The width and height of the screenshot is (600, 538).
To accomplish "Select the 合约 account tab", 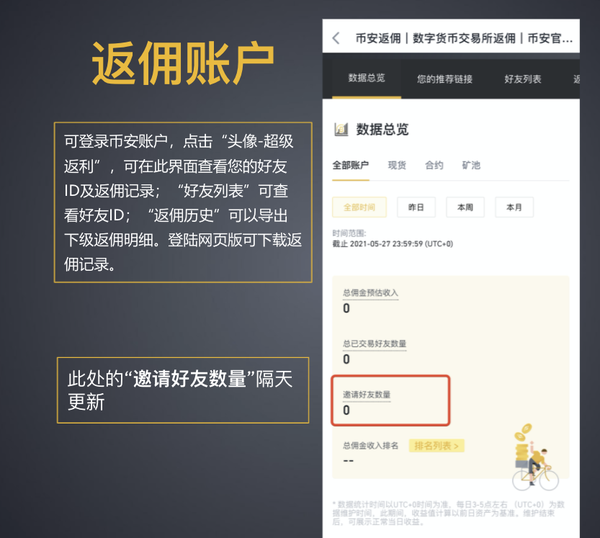I will pyautogui.click(x=434, y=165).
